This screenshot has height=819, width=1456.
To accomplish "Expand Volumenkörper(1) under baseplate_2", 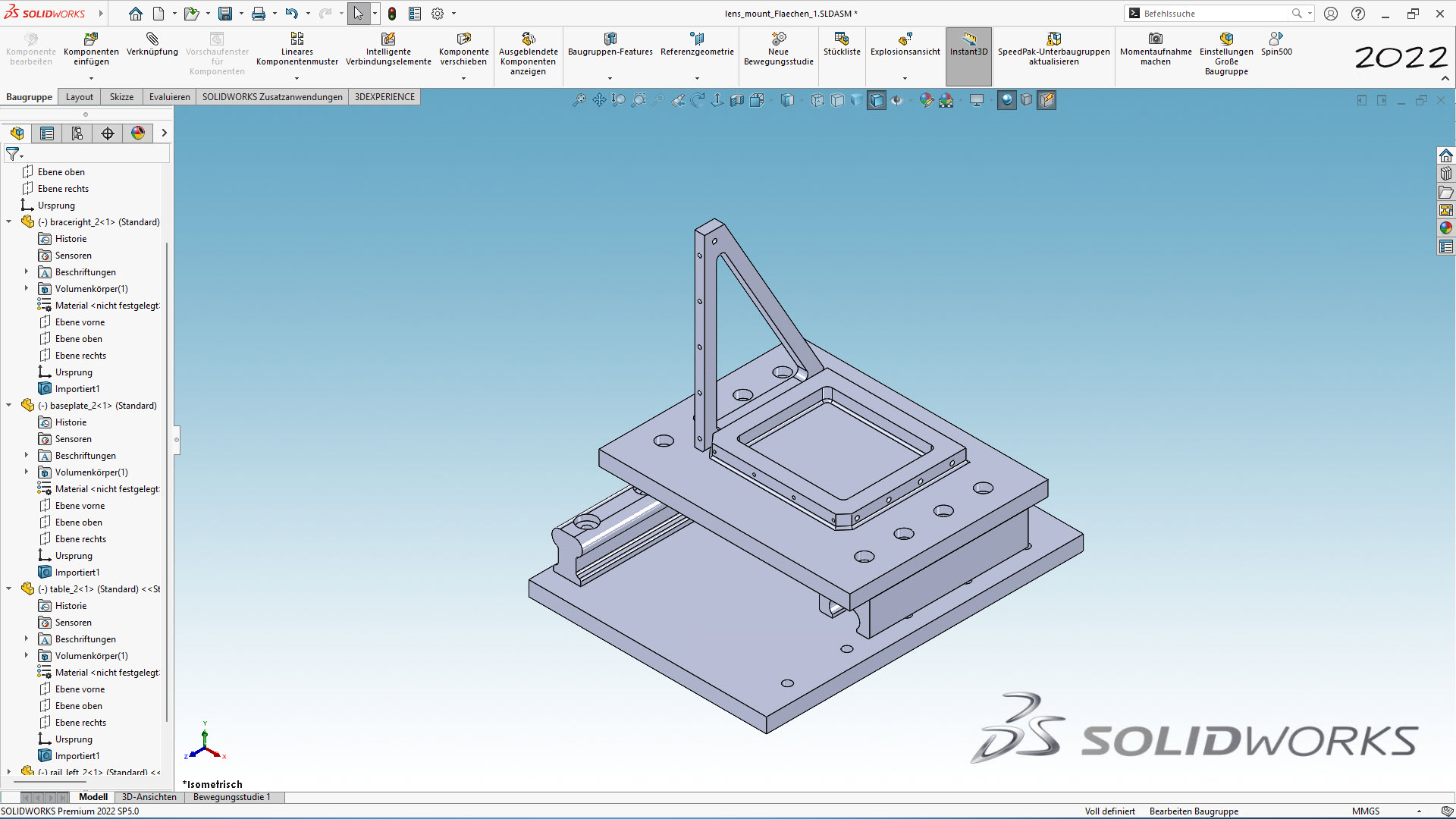I will 27,472.
